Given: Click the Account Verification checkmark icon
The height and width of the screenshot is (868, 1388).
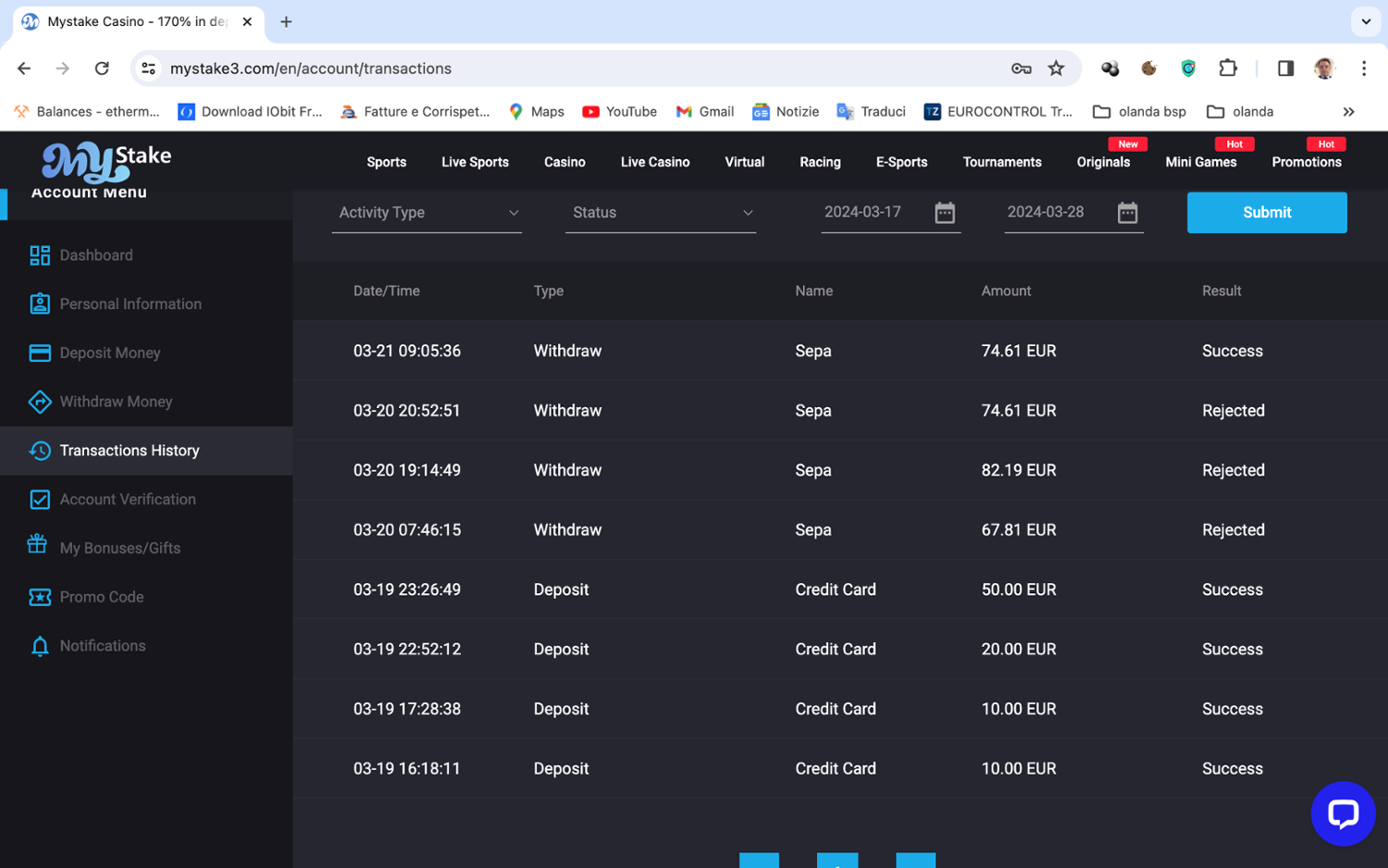Looking at the screenshot, I should pyautogui.click(x=40, y=500).
